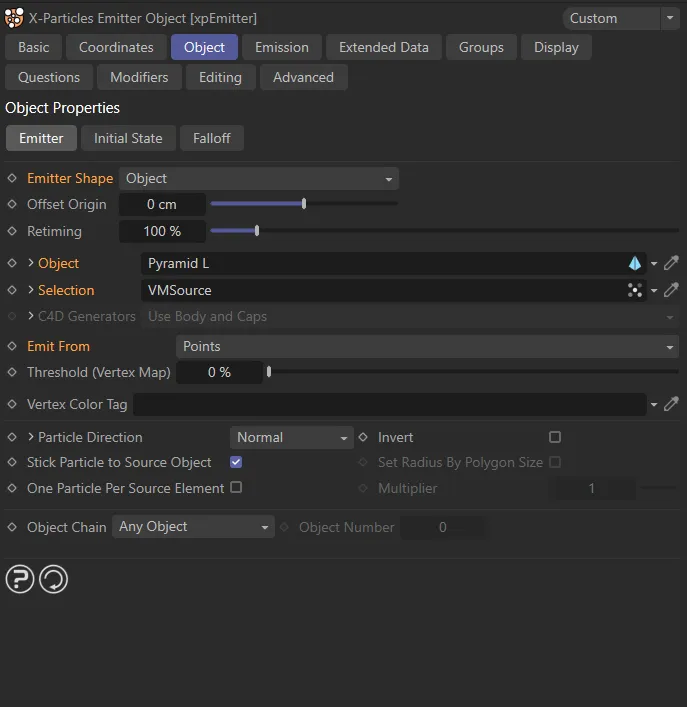
Task: Click the Retiming 100 % field
Action: pyautogui.click(x=162, y=231)
